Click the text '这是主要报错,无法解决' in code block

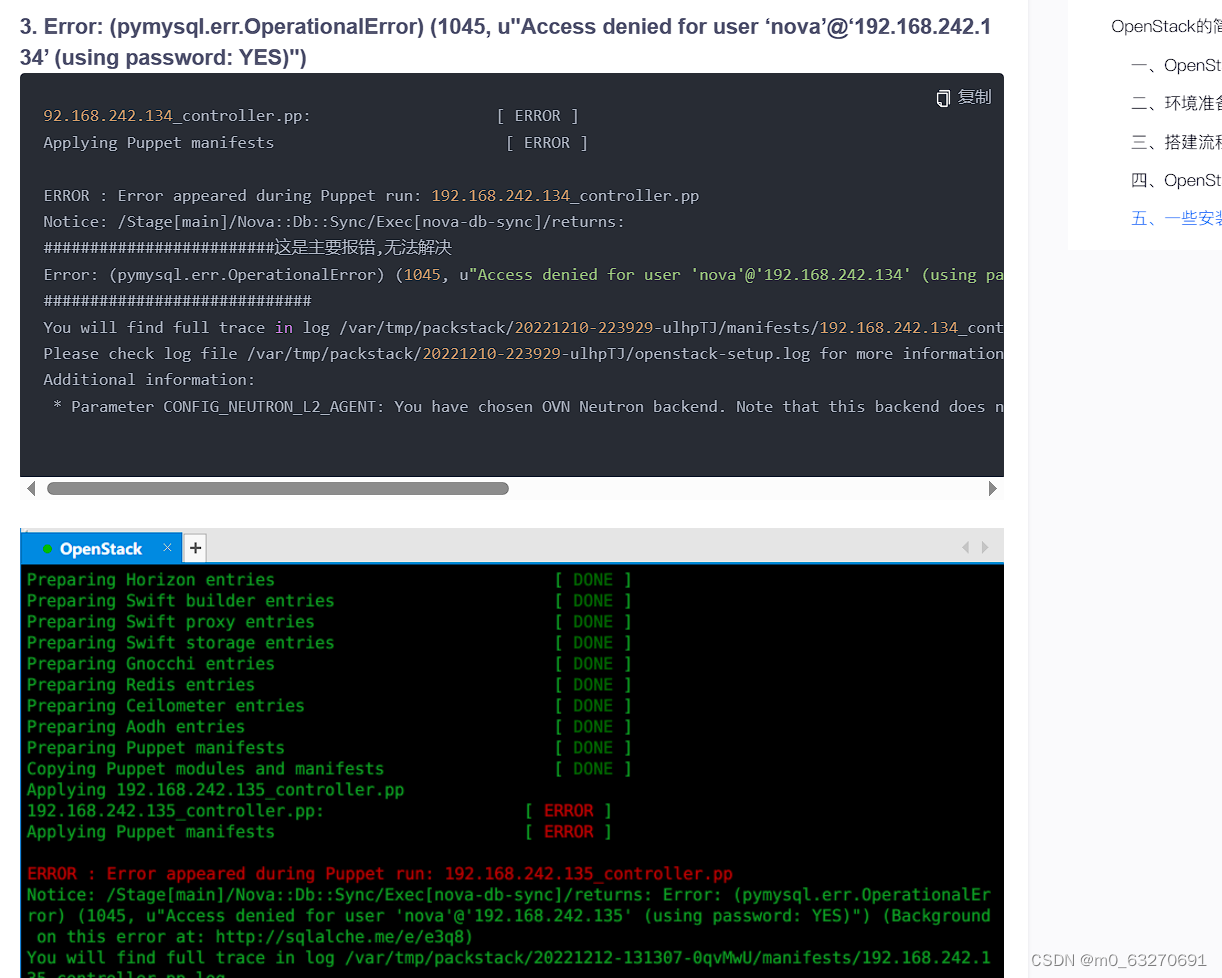[363, 247]
